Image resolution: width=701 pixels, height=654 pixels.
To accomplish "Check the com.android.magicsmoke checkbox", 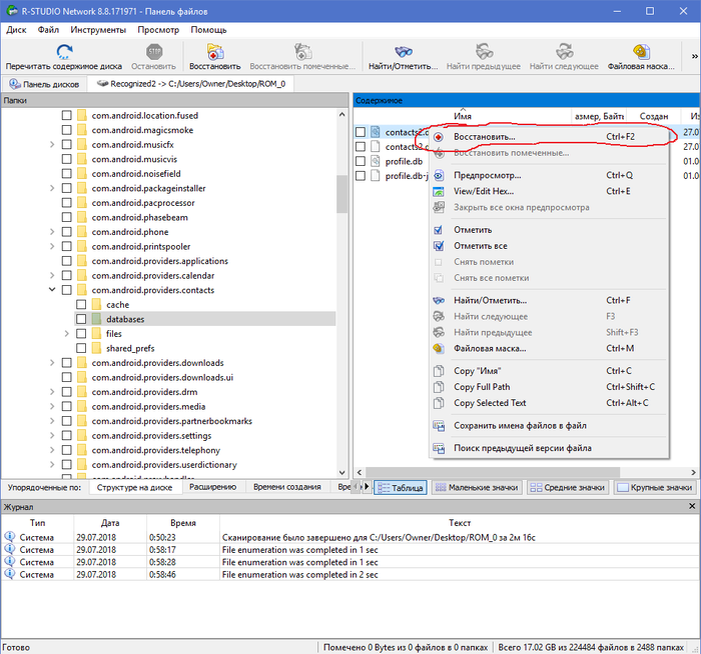I will click(67, 130).
